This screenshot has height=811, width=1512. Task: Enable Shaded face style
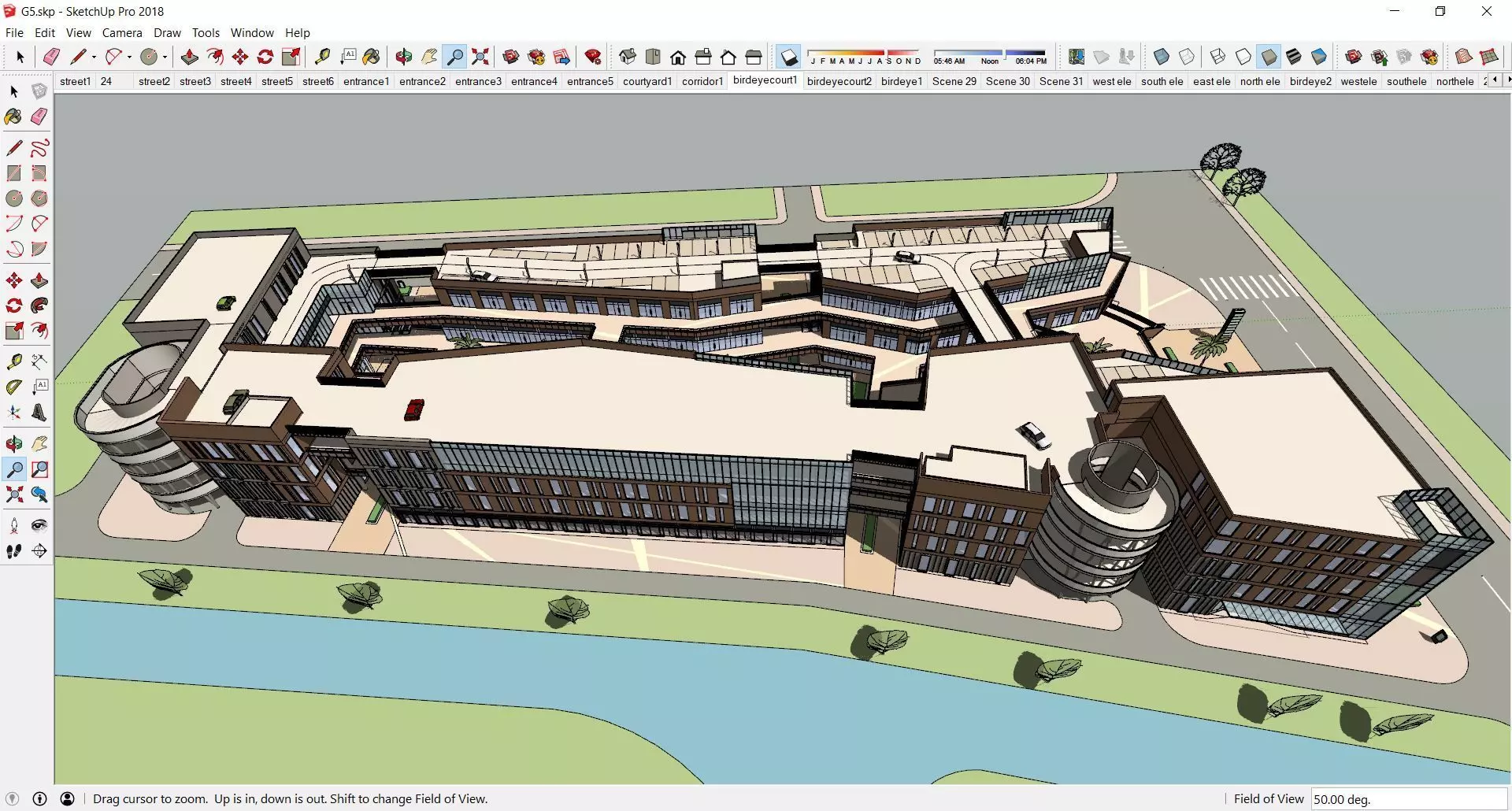pos(1269,57)
